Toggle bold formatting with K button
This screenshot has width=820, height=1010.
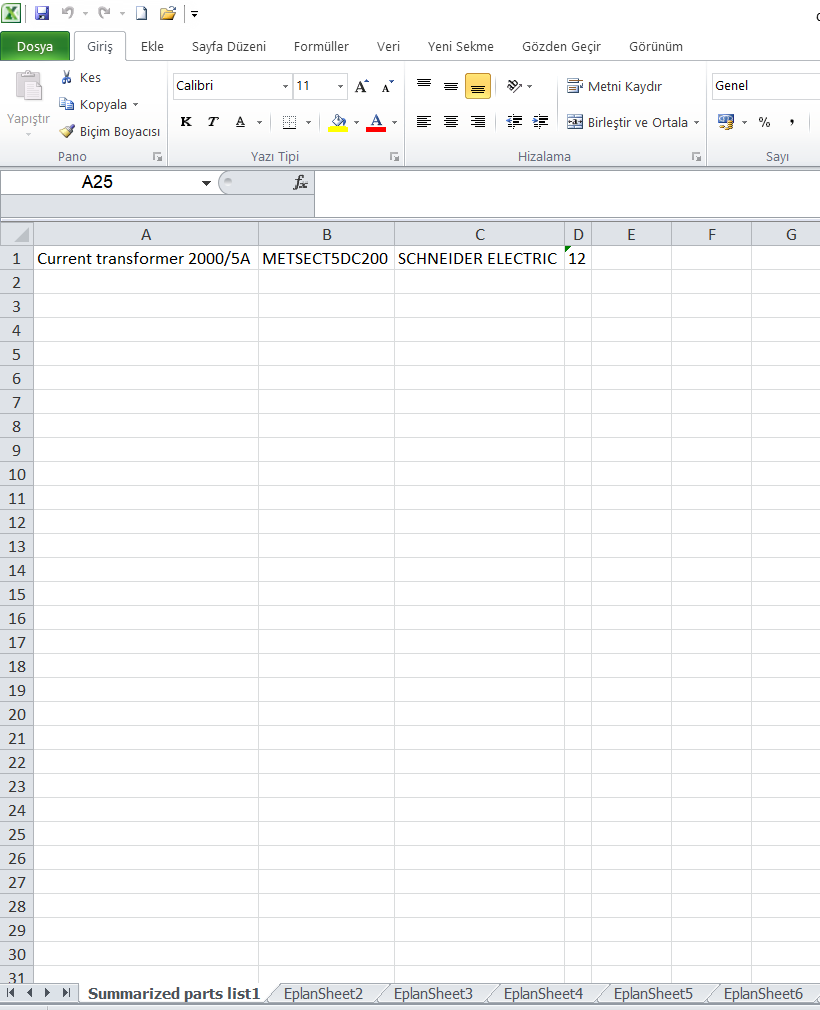(x=186, y=122)
